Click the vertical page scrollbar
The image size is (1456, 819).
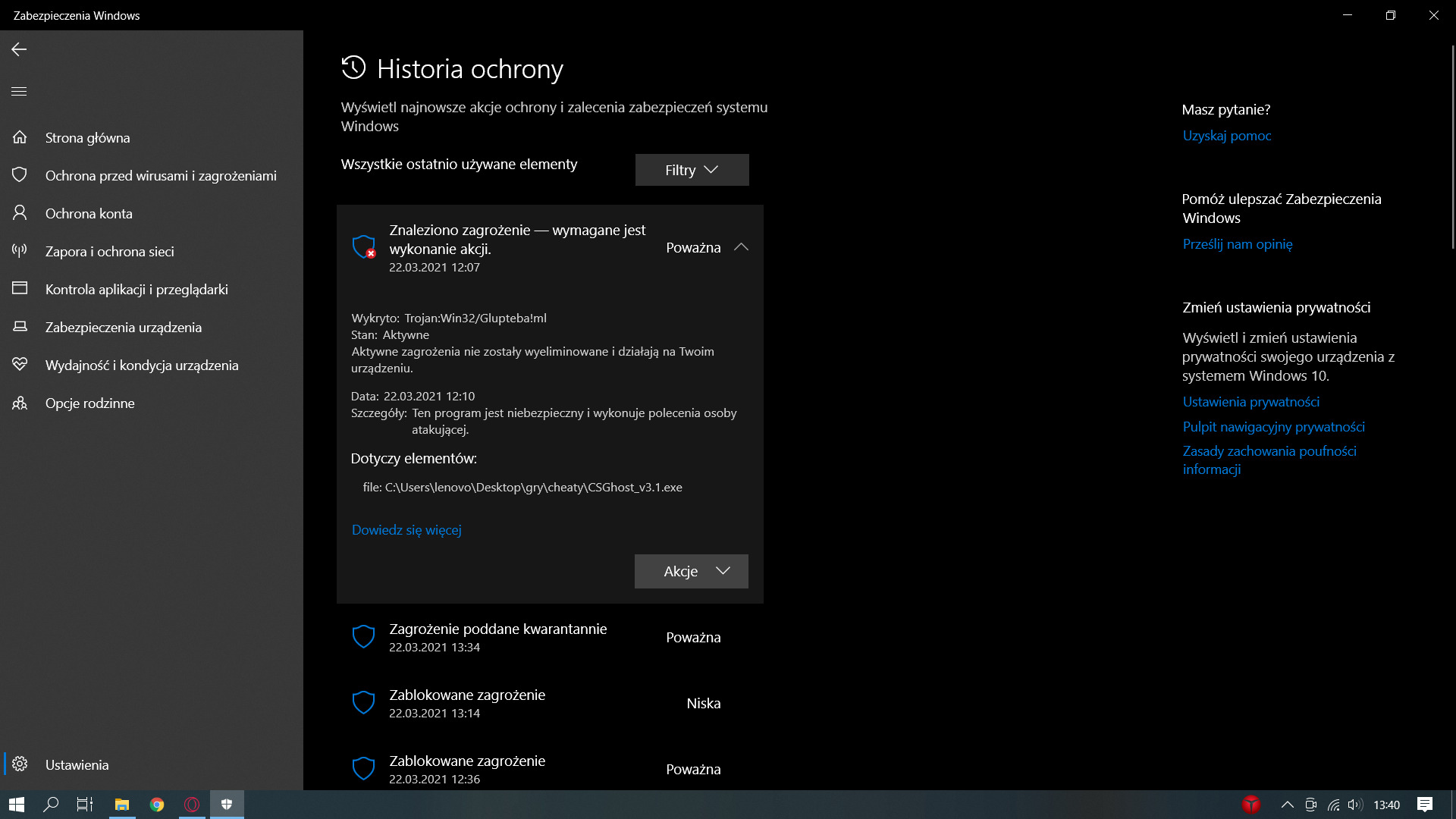(x=1452, y=148)
